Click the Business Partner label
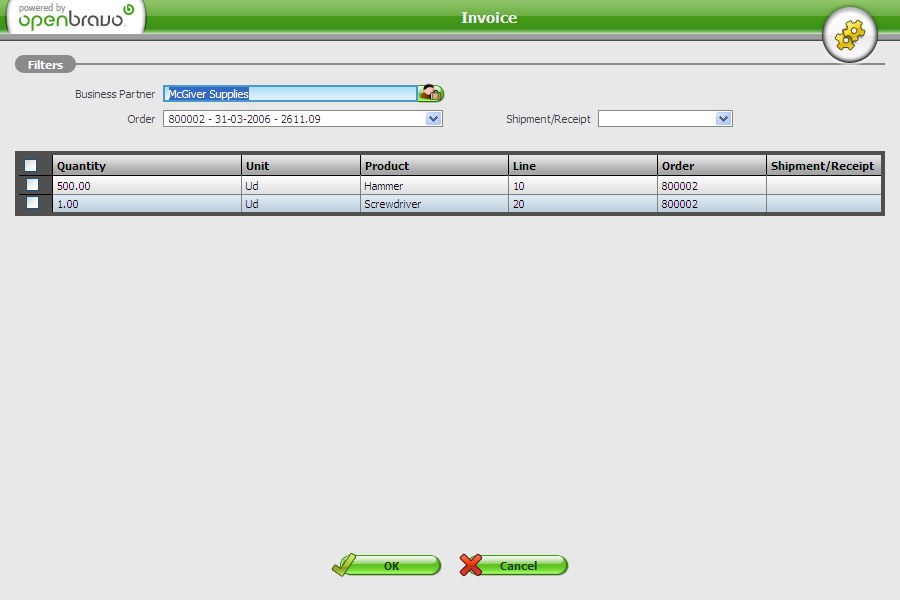This screenshot has height=600, width=900. click(115, 94)
